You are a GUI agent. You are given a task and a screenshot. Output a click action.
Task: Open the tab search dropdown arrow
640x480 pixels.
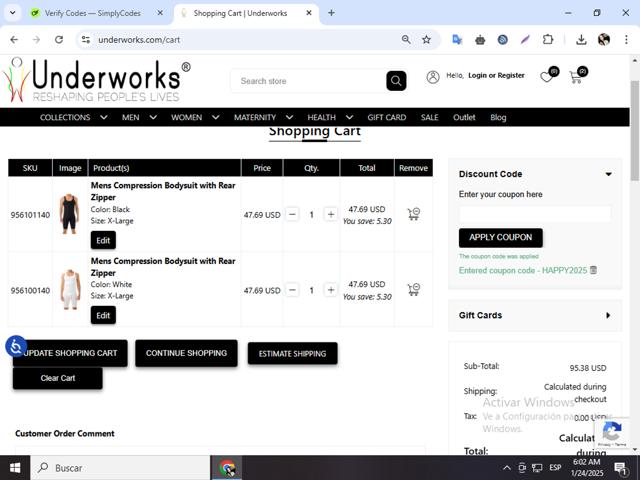click(13, 13)
